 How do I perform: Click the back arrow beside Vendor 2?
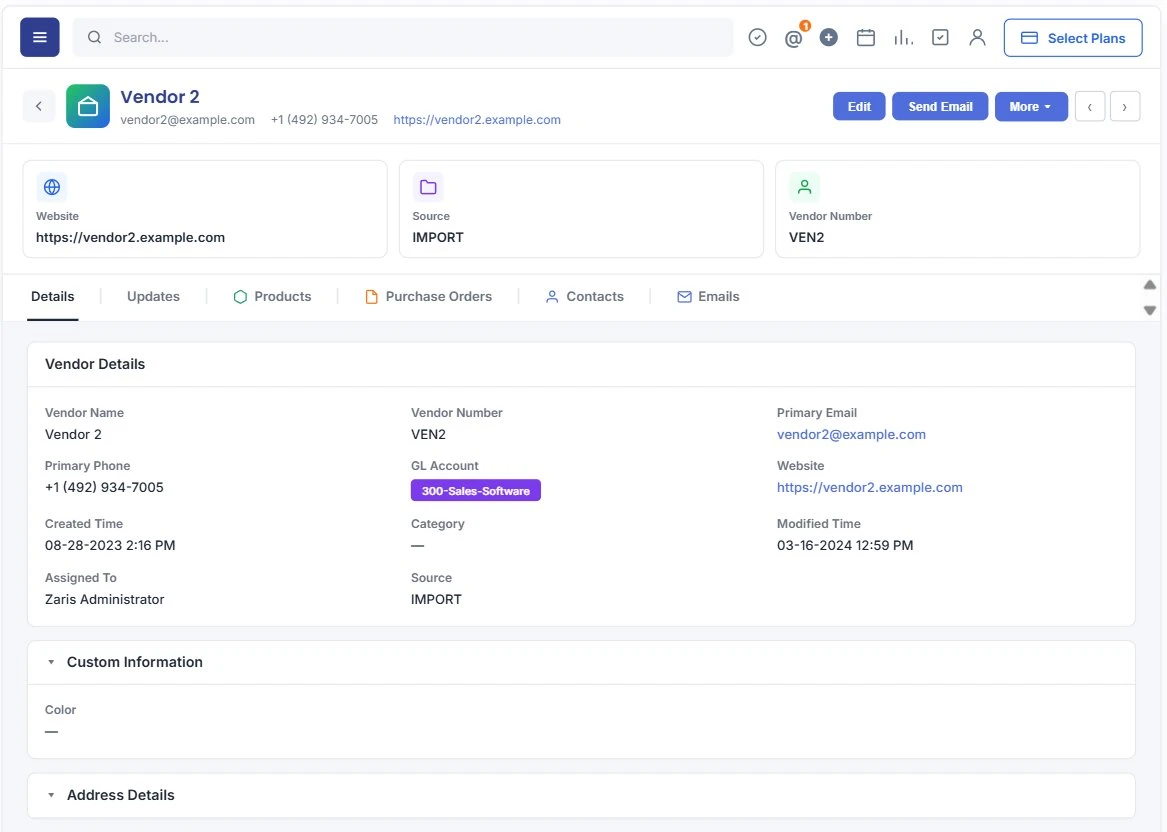click(39, 106)
